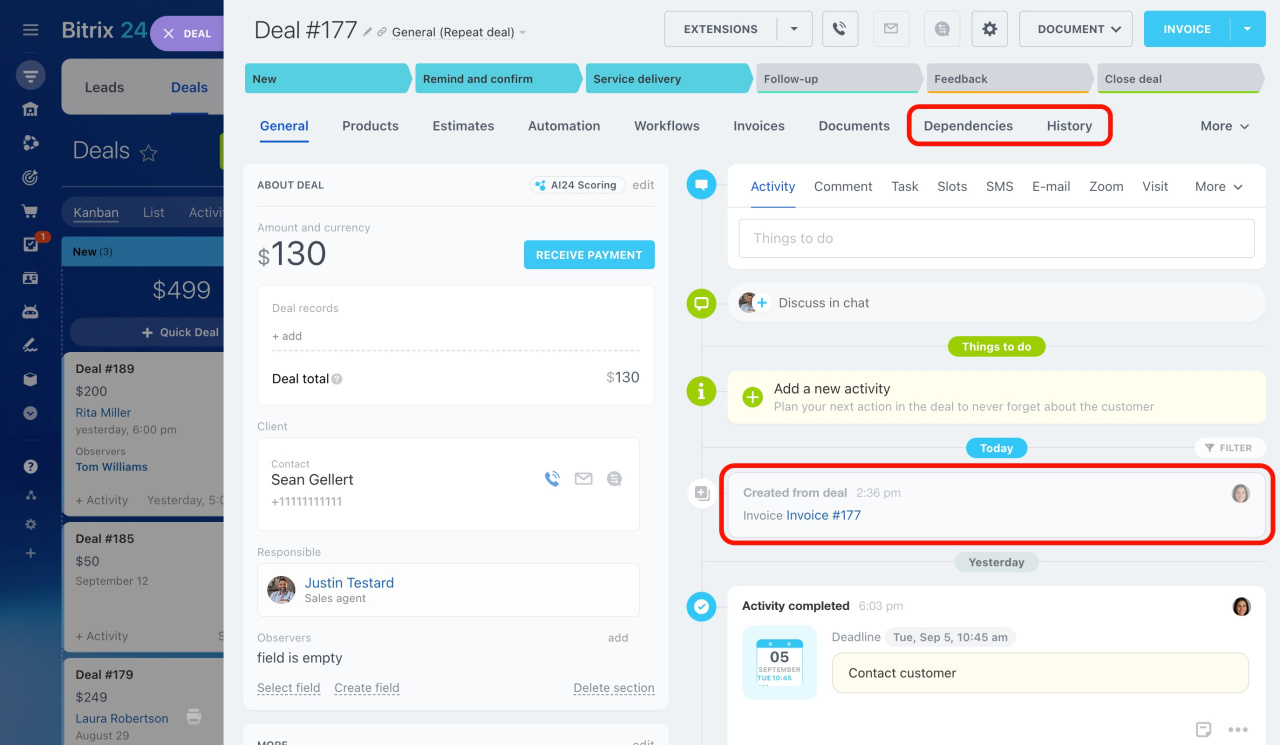Image resolution: width=1280 pixels, height=745 pixels.
Task: Open the tasks icon with the red badge
Action: pyautogui.click(x=31, y=244)
